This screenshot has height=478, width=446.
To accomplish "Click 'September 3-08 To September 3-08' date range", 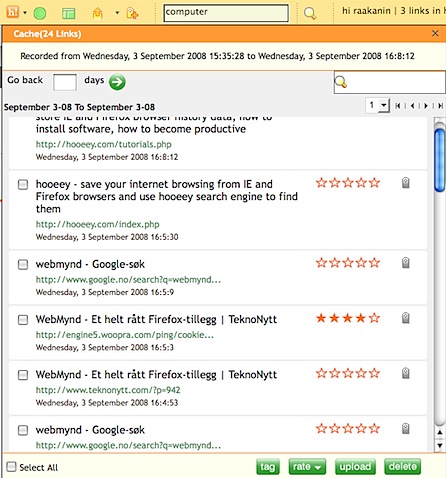I will (x=79, y=107).
